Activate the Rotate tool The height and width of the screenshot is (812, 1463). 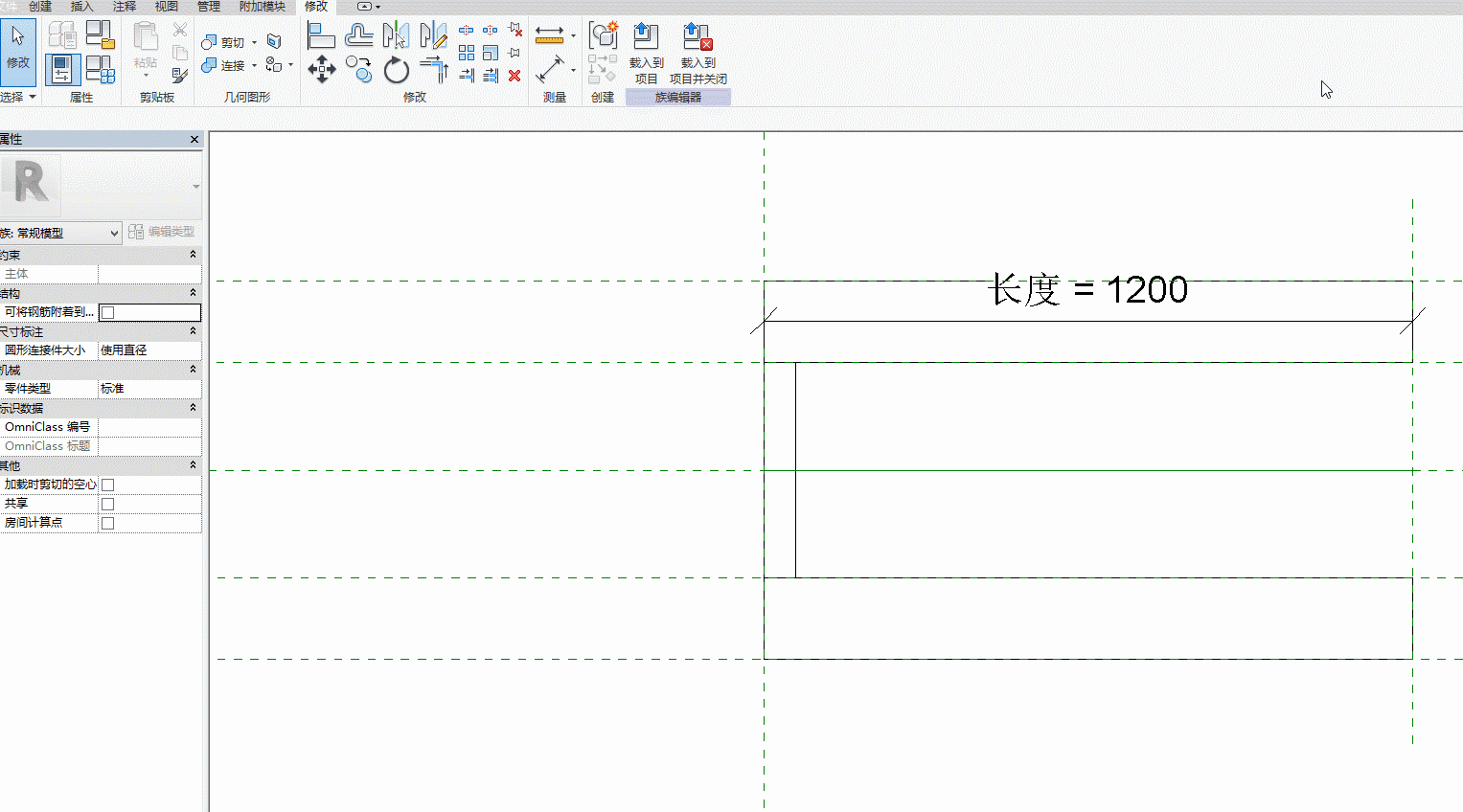tap(396, 69)
